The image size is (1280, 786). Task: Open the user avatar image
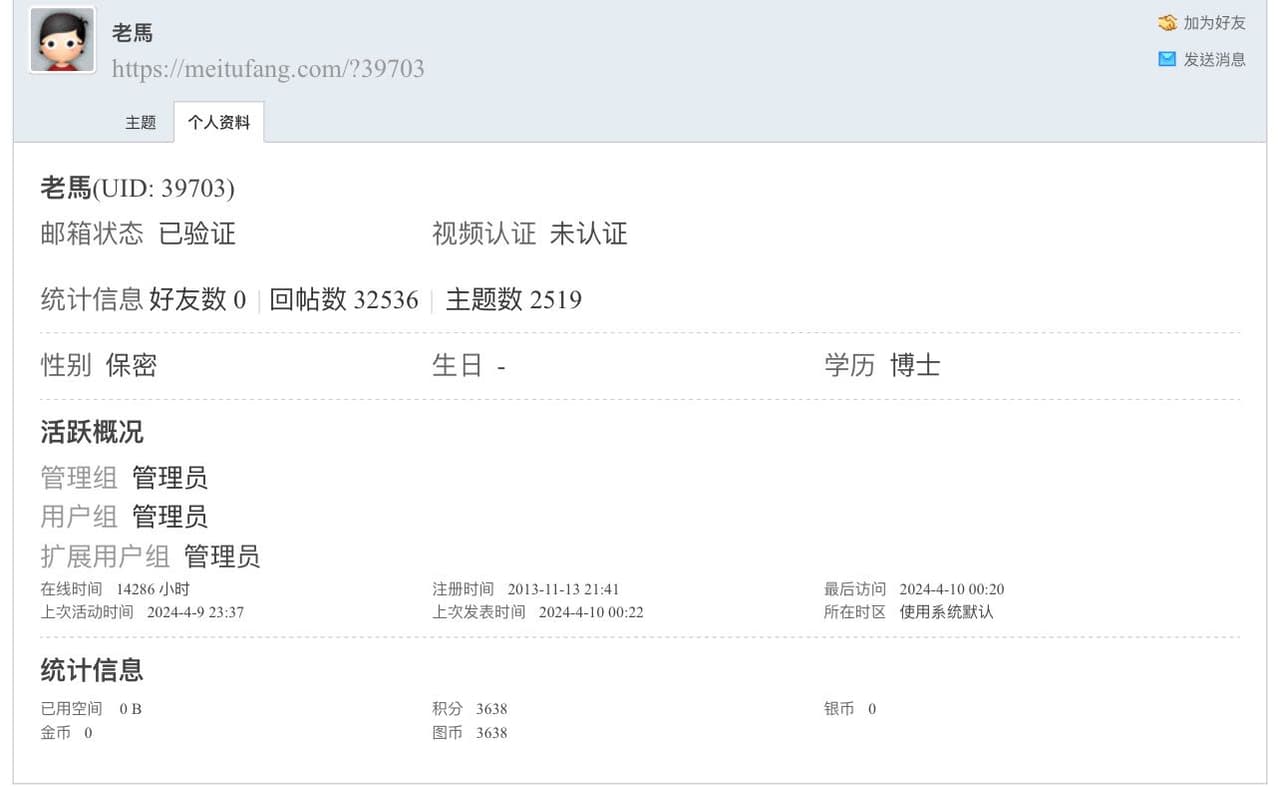[62, 40]
